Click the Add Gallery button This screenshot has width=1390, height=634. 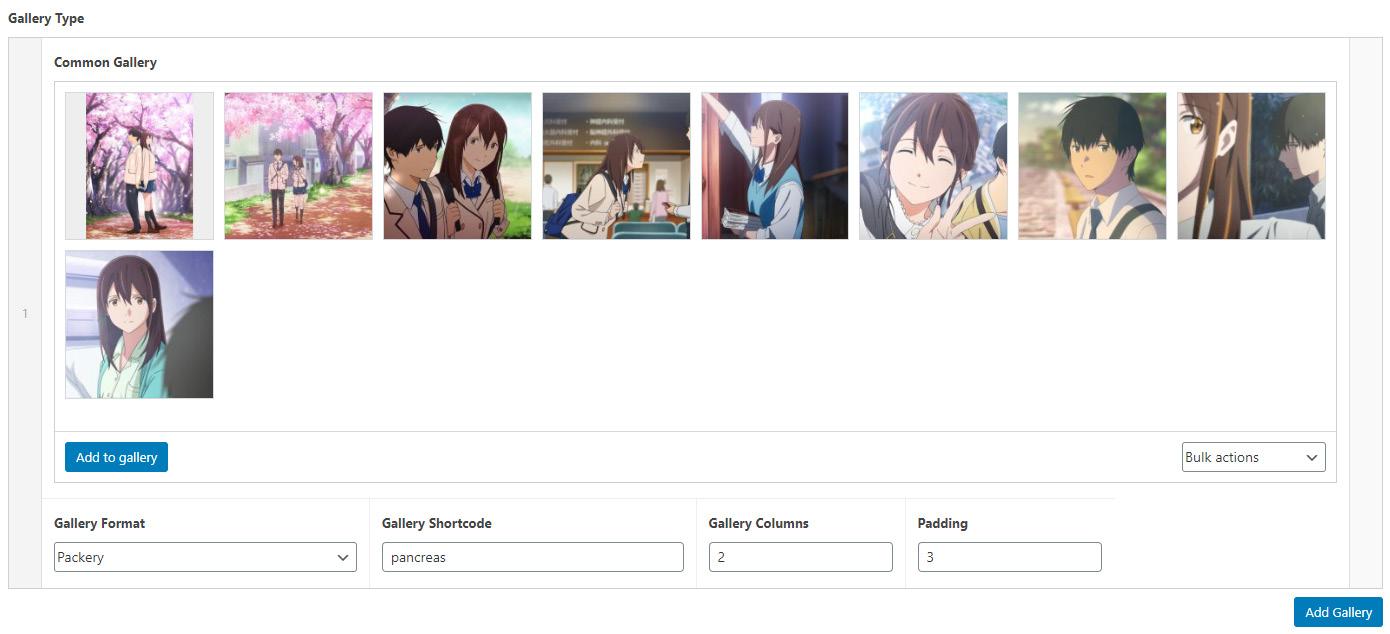click(1338, 612)
